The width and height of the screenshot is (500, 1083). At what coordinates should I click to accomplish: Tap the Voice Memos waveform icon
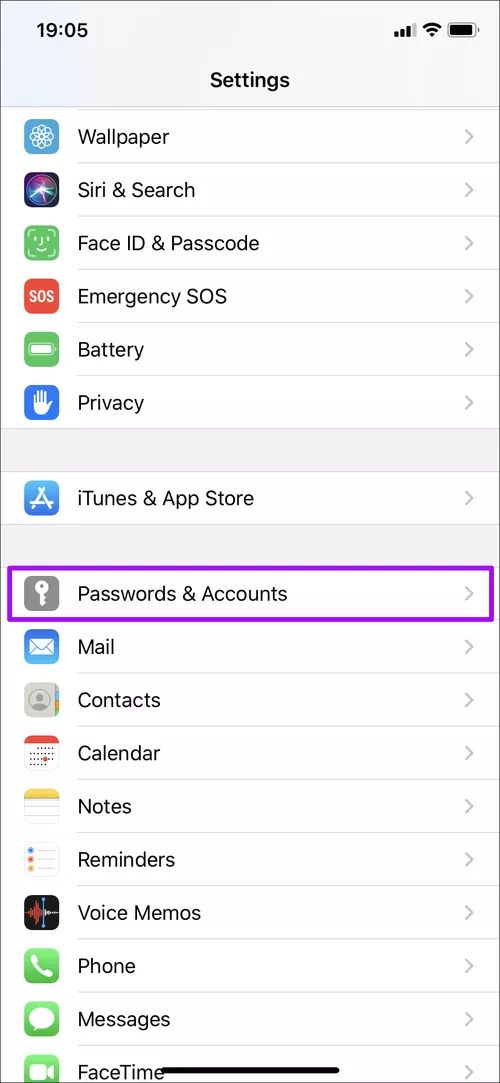[x=41, y=912]
